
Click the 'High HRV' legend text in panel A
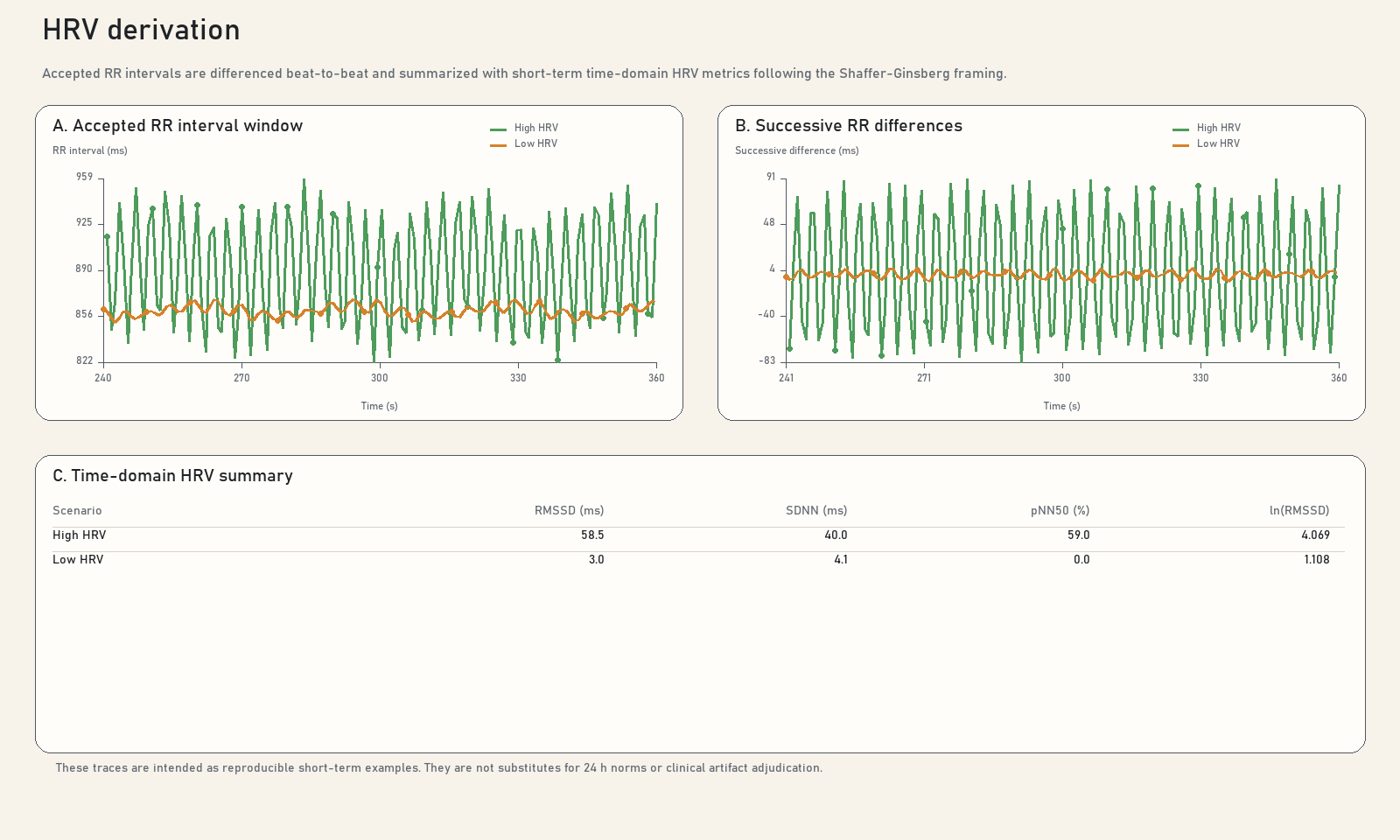(535, 128)
